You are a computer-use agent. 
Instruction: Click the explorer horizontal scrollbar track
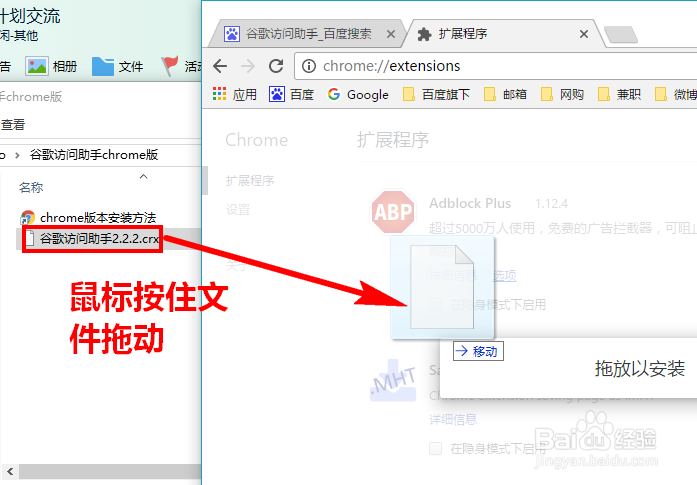pyautogui.click(x=110, y=471)
